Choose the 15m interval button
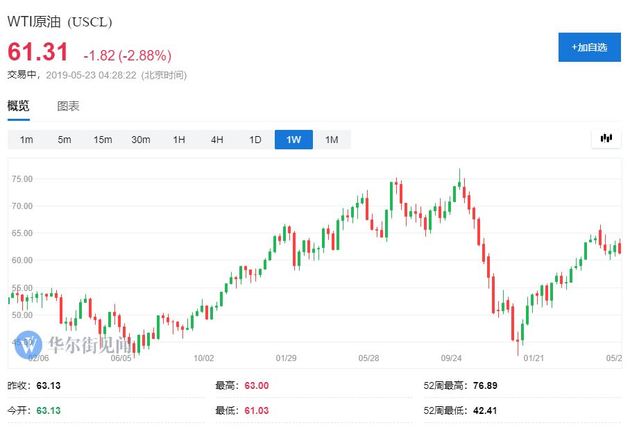630x432 pixels. 103,139
